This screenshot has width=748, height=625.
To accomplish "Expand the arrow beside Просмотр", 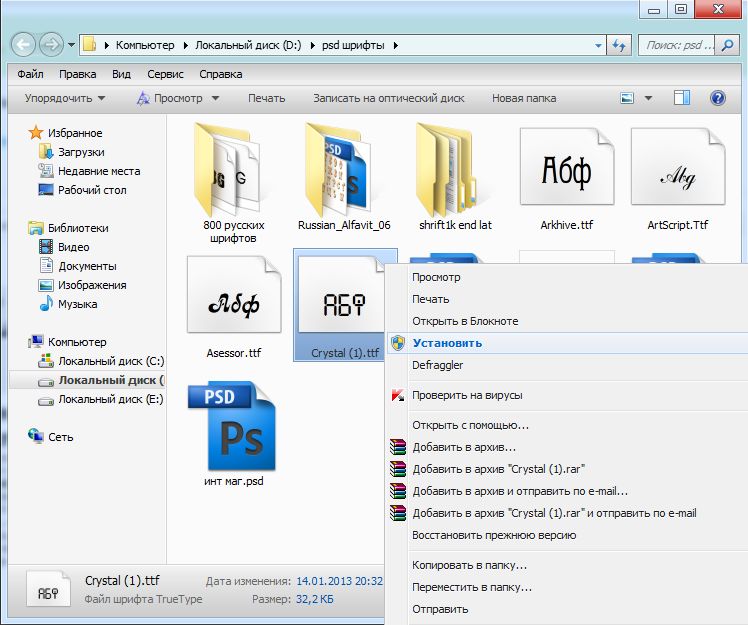I will [x=215, y=98].
